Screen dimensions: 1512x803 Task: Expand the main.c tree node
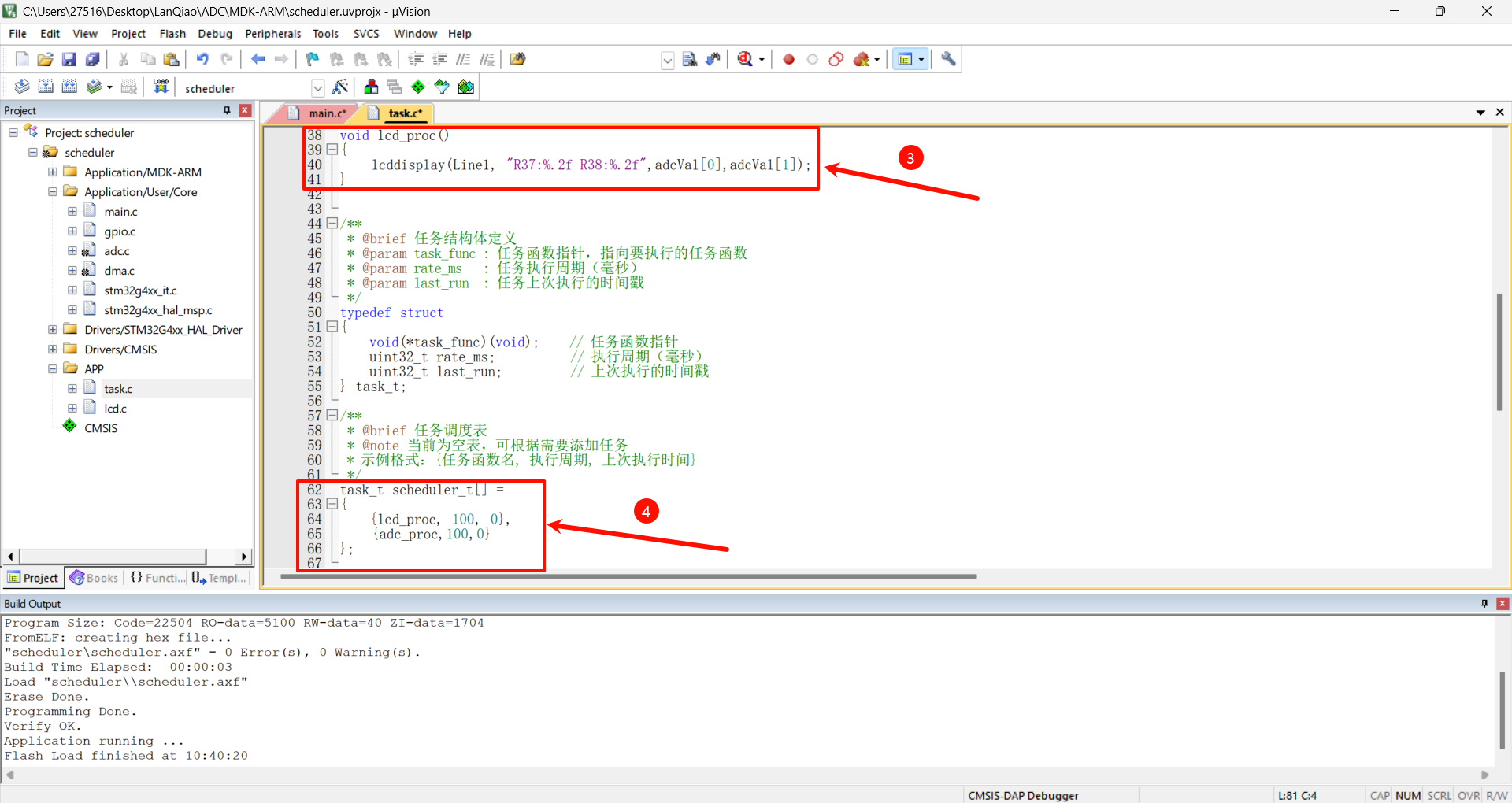(x=72, y=211)
